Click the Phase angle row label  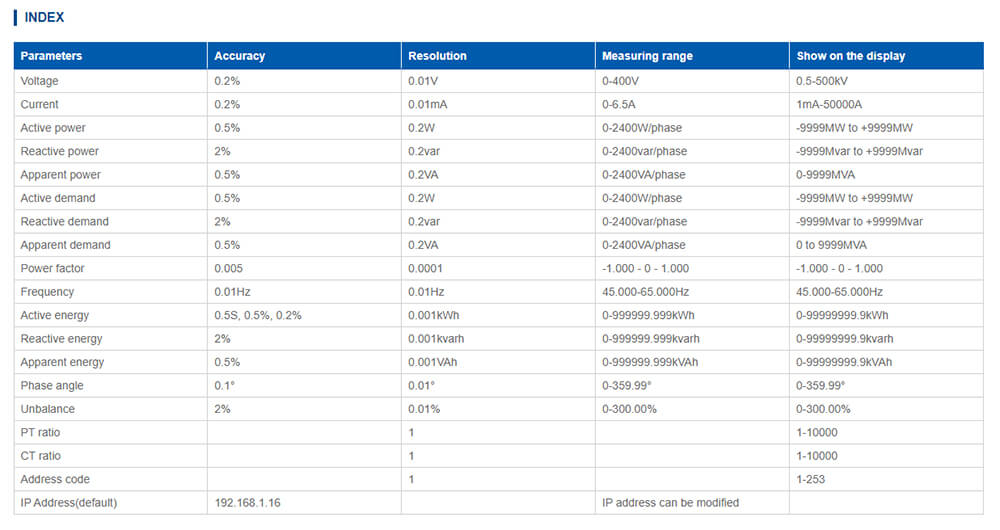coord(52,386)
